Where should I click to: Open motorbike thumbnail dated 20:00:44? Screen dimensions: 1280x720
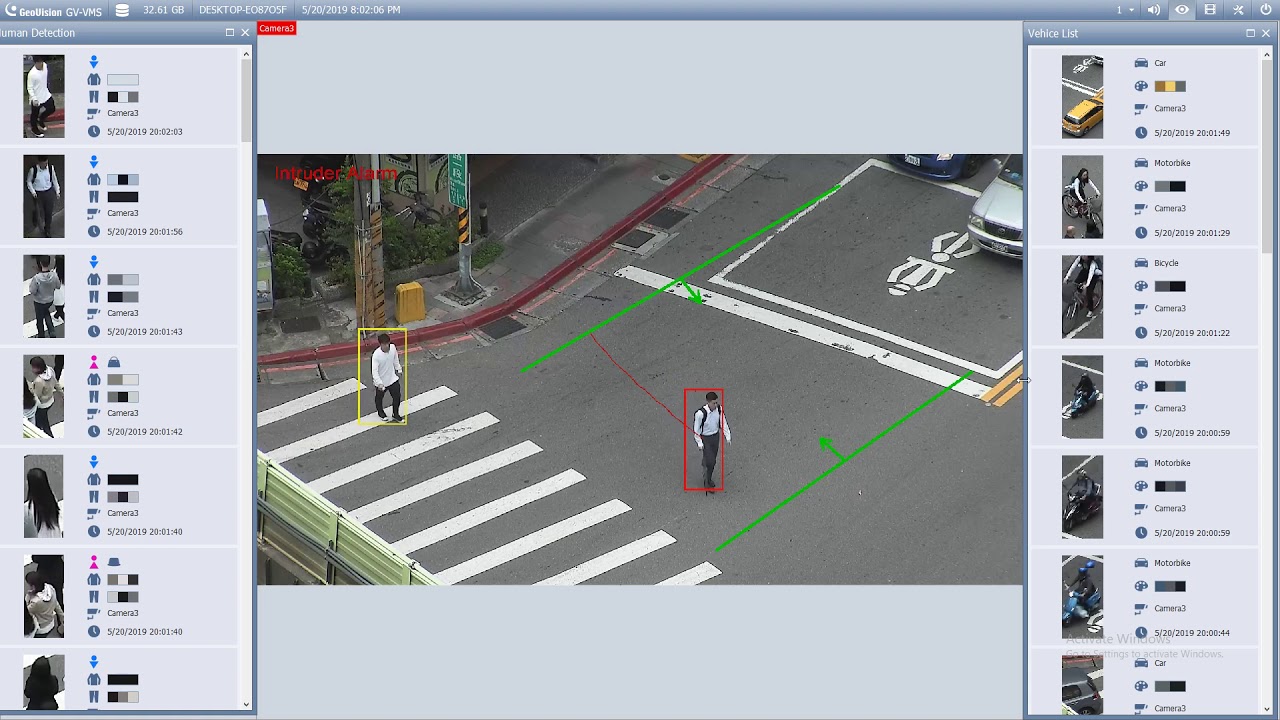tap(1082, 597)
